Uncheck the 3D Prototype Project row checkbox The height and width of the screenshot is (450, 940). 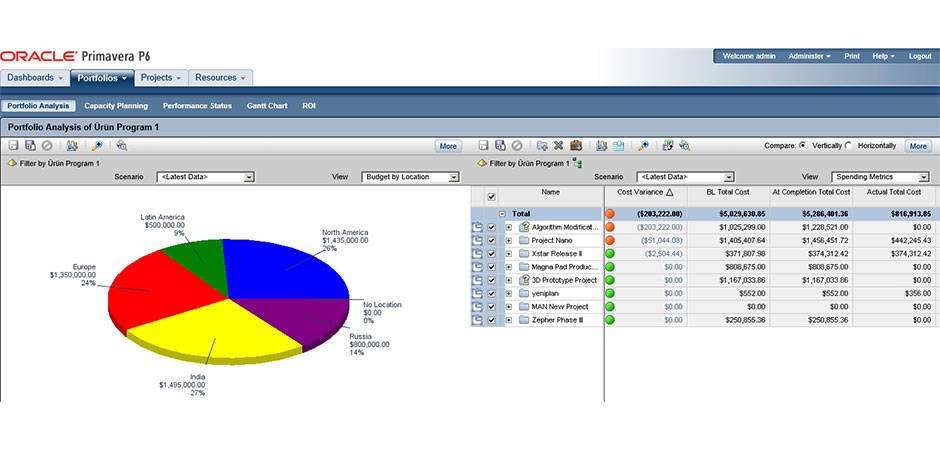point(492,280)
